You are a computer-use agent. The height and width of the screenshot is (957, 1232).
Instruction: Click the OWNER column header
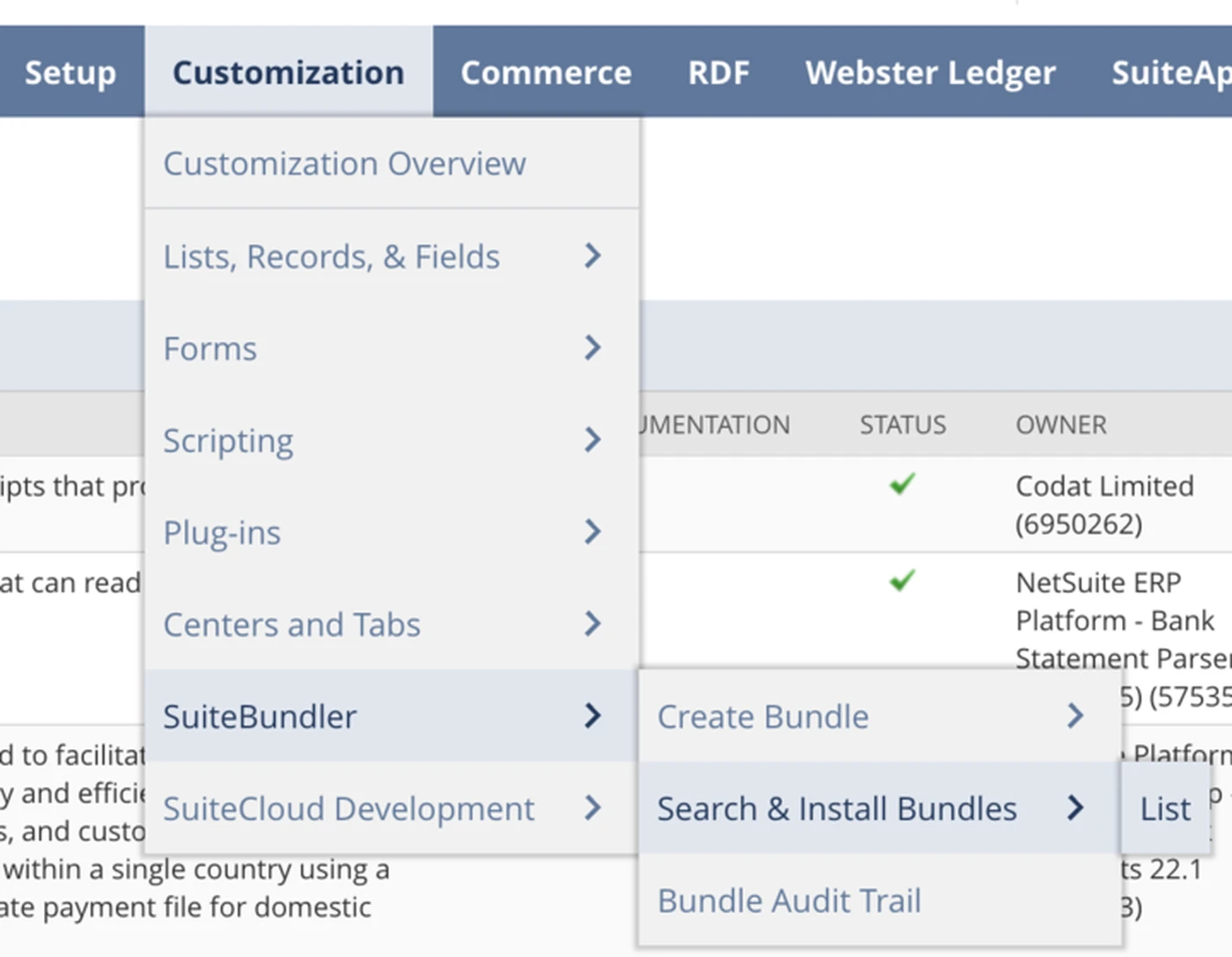1061,425
